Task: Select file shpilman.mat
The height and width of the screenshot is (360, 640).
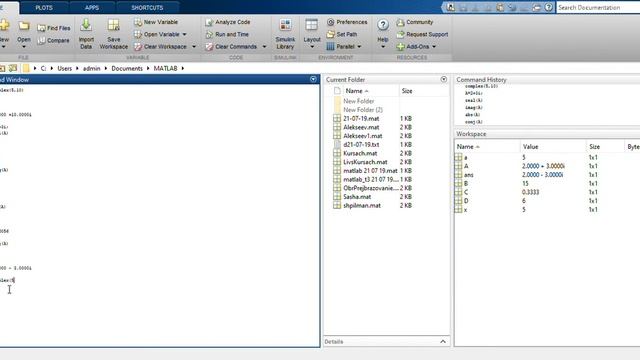Action: point(362,205)
